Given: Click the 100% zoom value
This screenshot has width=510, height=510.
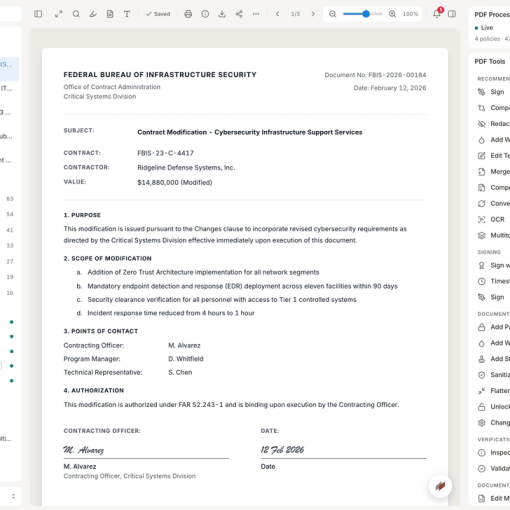Looking at the screenshot, I should [410, 14].
